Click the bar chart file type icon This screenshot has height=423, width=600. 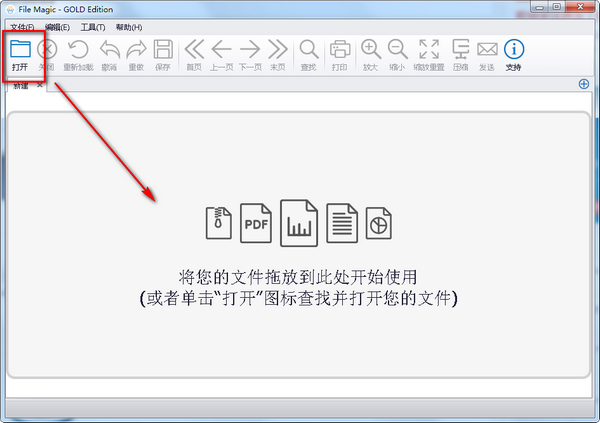pyautogui.click(x=299, y=223)
